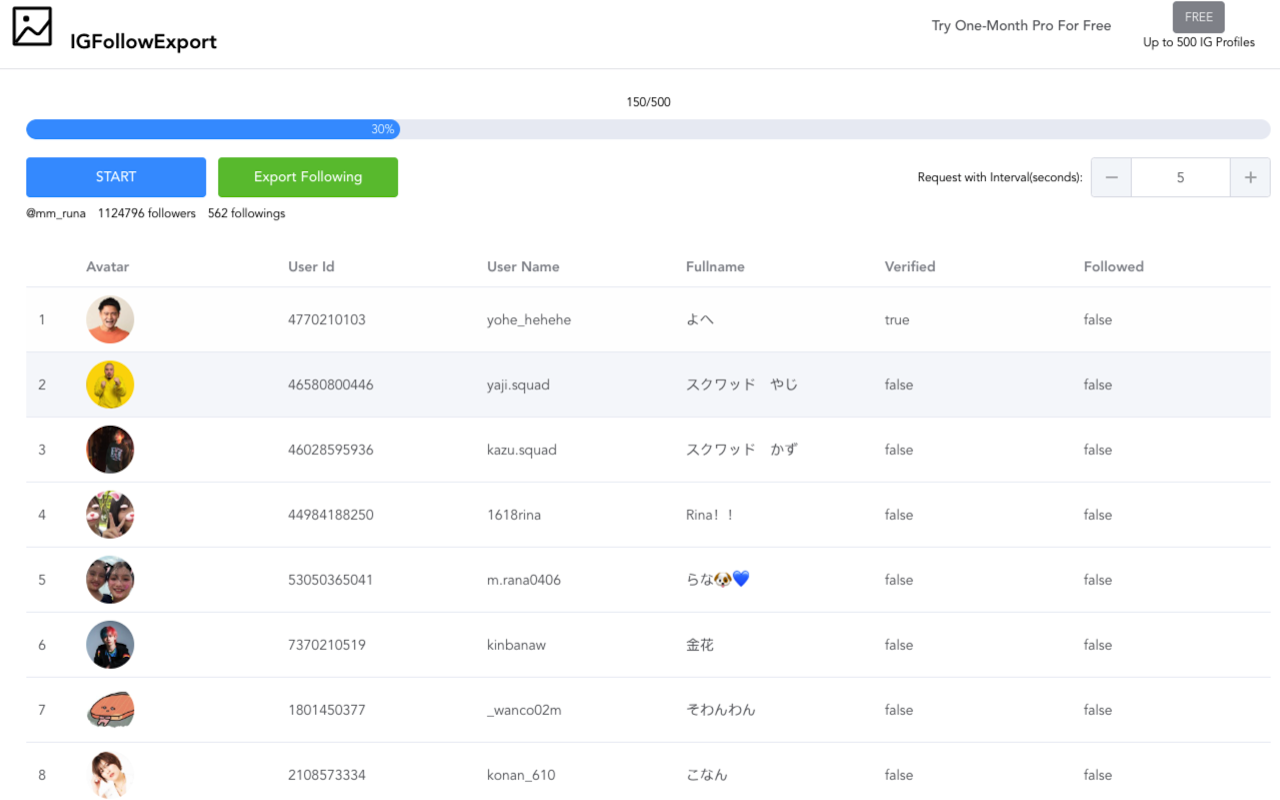Viewport: 1280px width, 800px height.
Task: Select user name yohe_hehehe
Action: [529, 320]
